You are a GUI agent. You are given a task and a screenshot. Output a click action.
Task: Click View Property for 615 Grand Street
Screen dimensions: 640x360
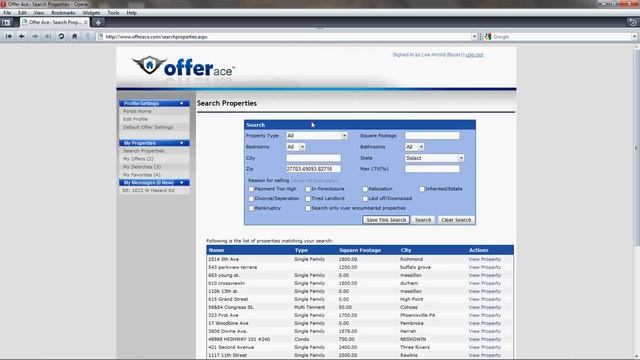coord(484,299)
